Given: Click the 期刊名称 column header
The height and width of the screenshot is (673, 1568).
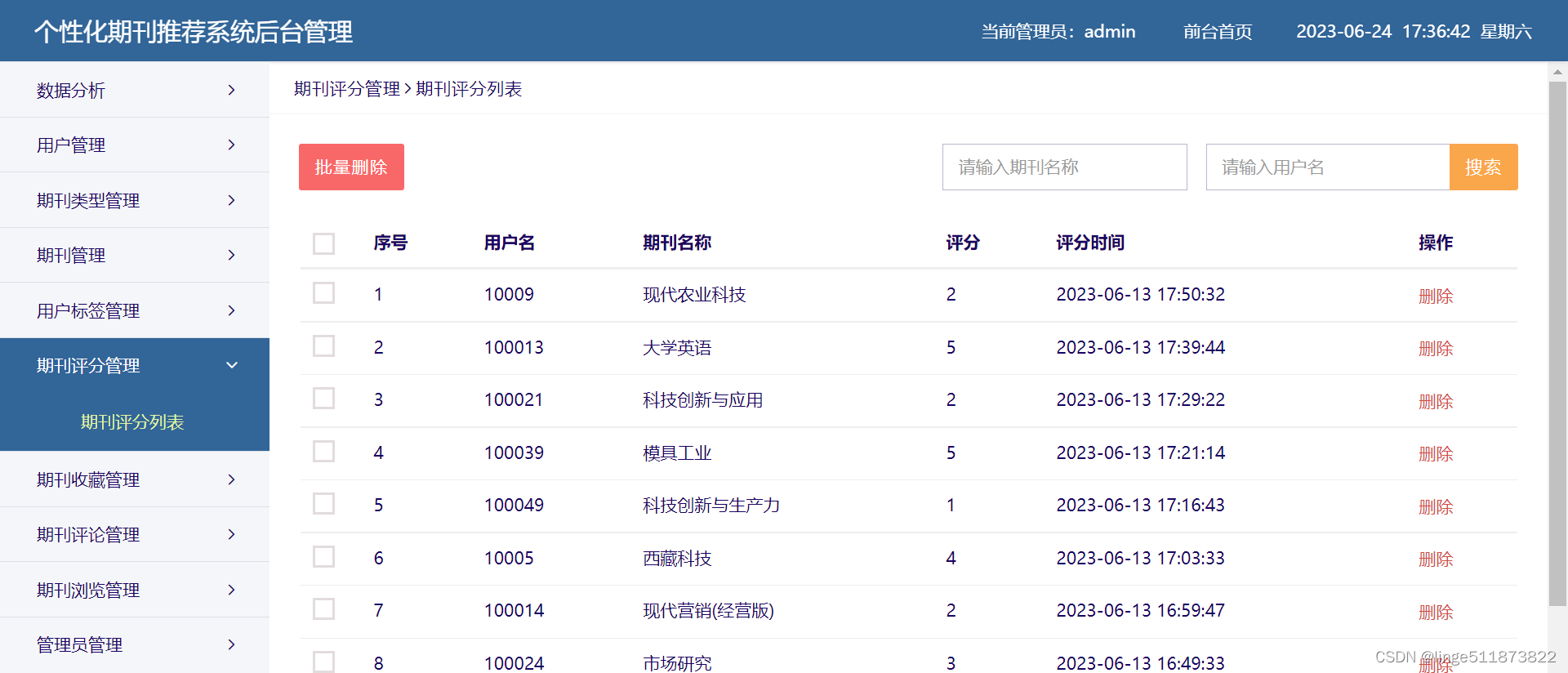Looking at the screenshot, I should tap(677, 243).
